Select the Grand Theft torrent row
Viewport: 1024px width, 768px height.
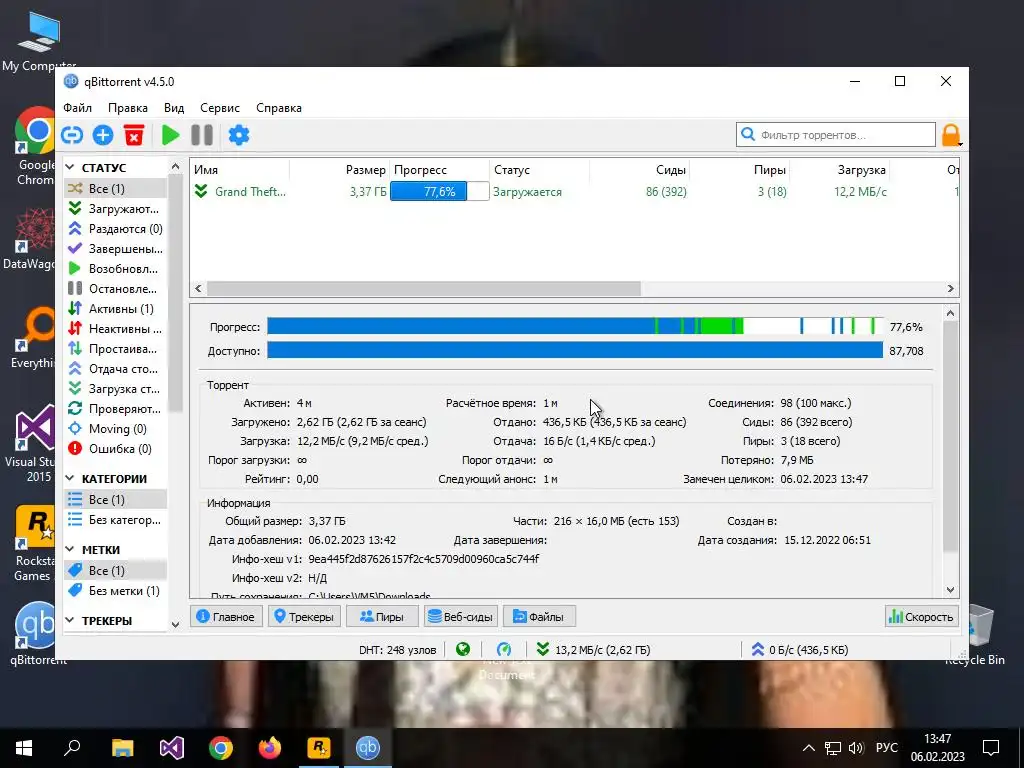coord(575,191)
